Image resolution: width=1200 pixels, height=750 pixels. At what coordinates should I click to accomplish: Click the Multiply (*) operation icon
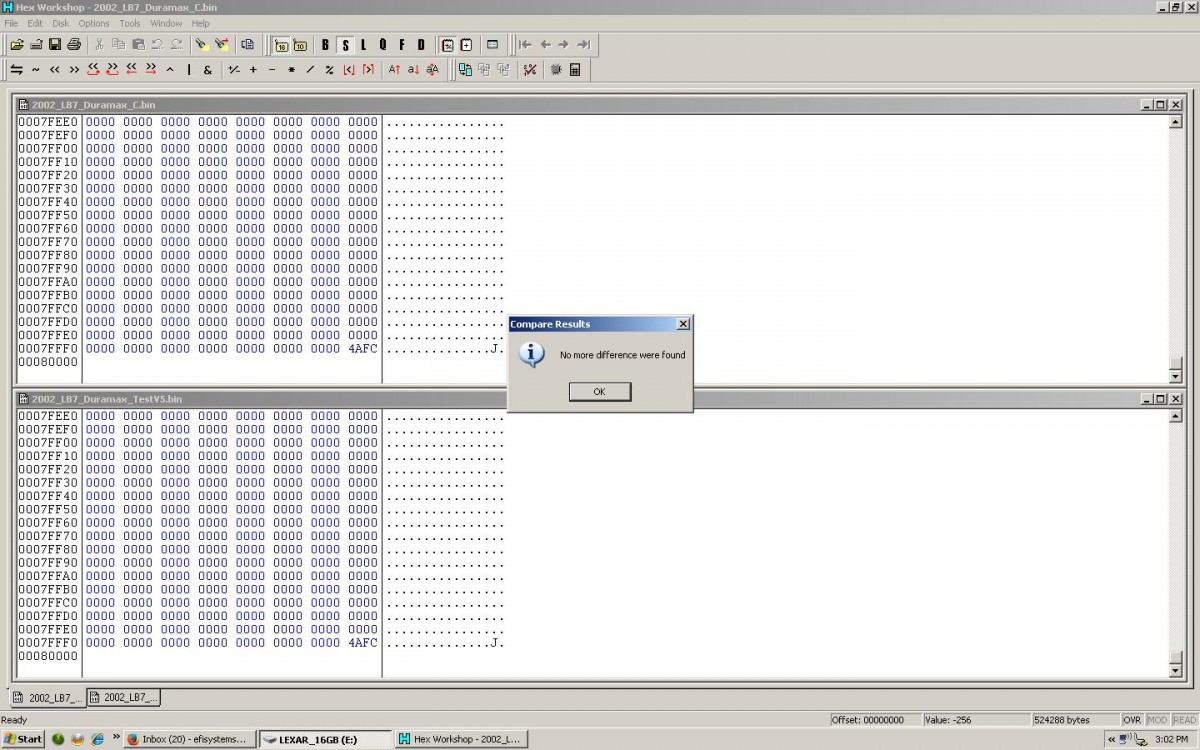[x=291, y=70]
